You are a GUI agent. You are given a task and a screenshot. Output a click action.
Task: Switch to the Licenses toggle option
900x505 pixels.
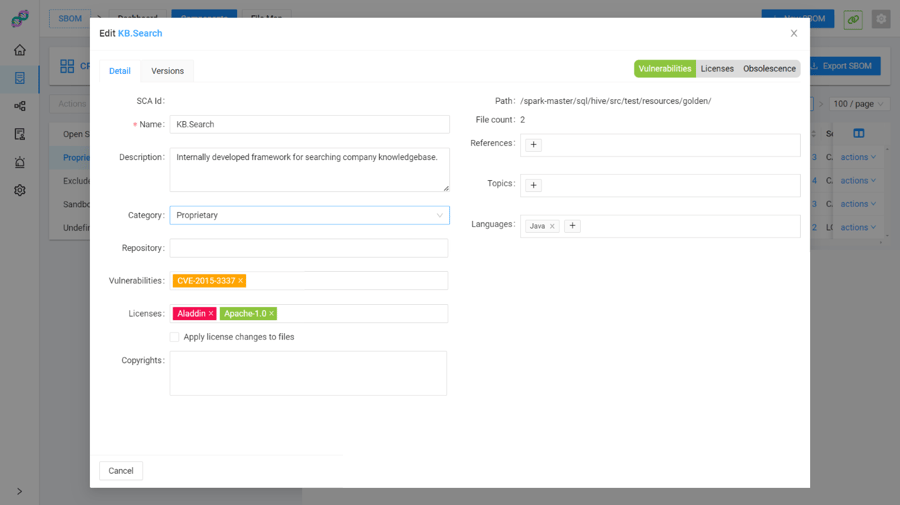(x=717, y=69)
